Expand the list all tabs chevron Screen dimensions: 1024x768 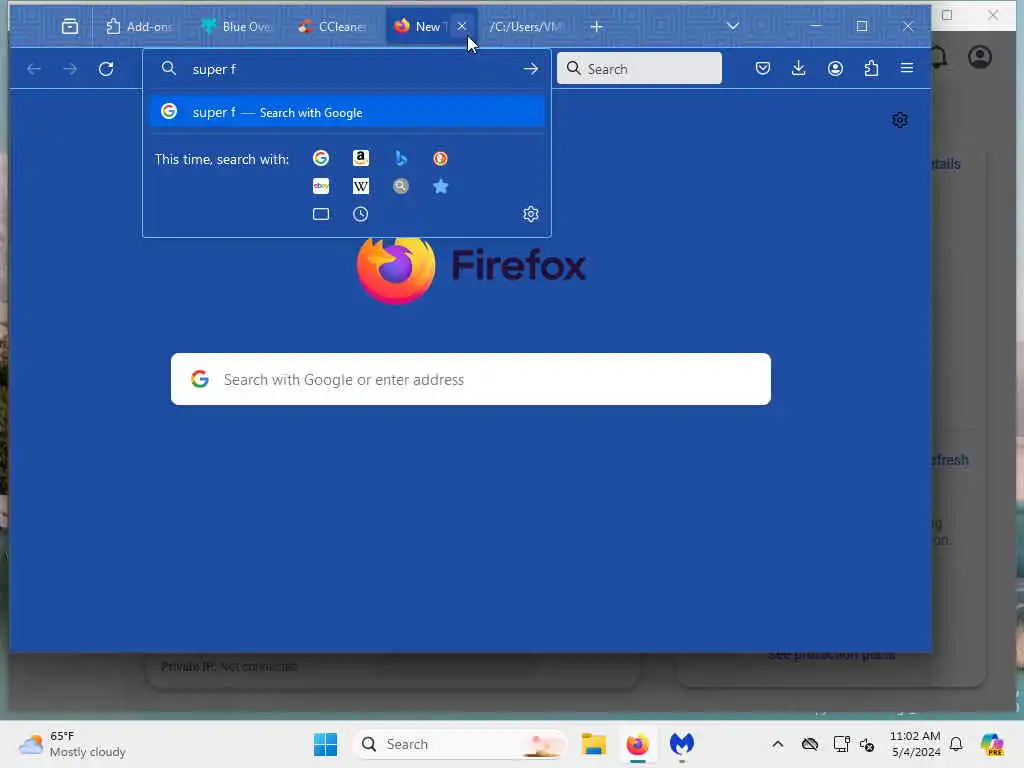pos(733,26)
